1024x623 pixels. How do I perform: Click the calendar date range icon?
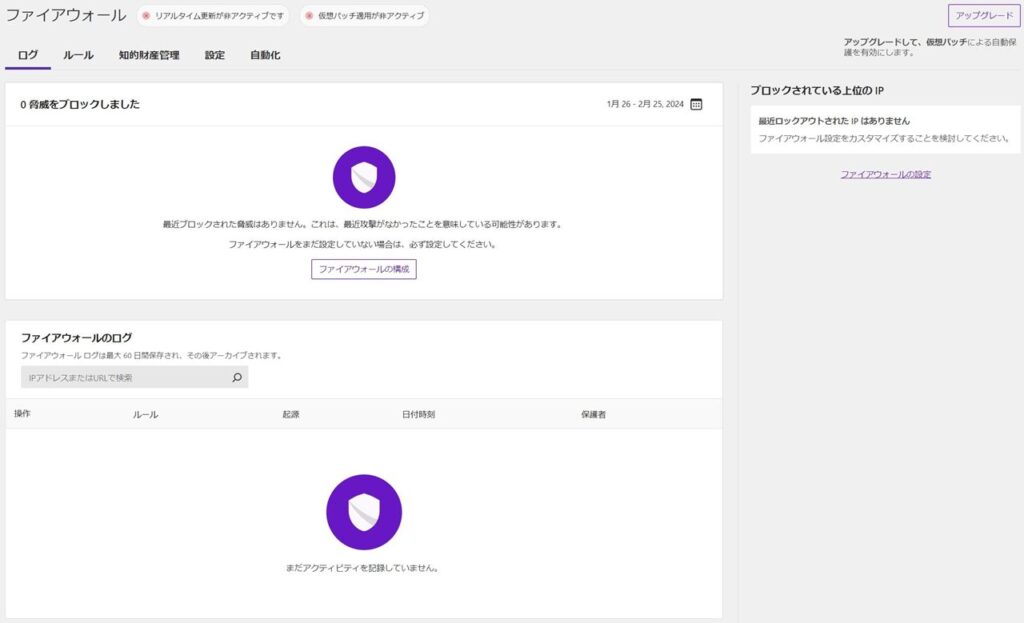(696, 104)
